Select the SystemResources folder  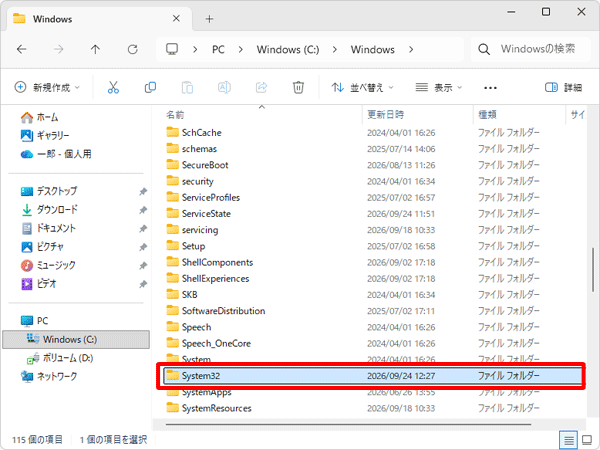[x=217, y=408]
